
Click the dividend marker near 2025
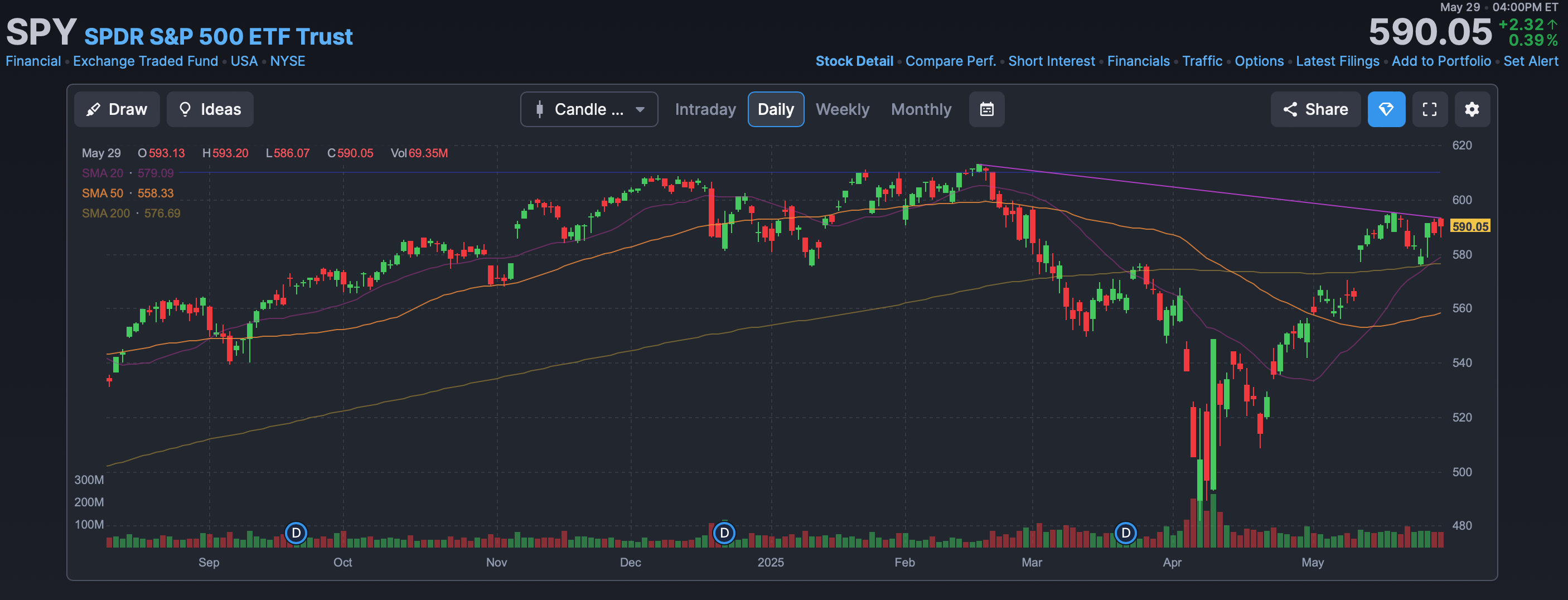click(x=724, y=533)
